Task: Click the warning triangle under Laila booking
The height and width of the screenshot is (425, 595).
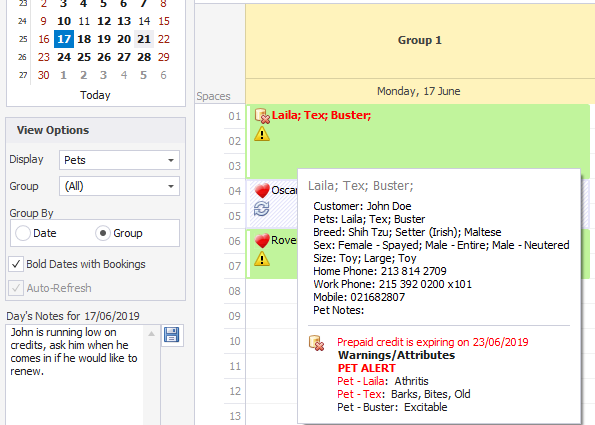Action: point(262,134)
